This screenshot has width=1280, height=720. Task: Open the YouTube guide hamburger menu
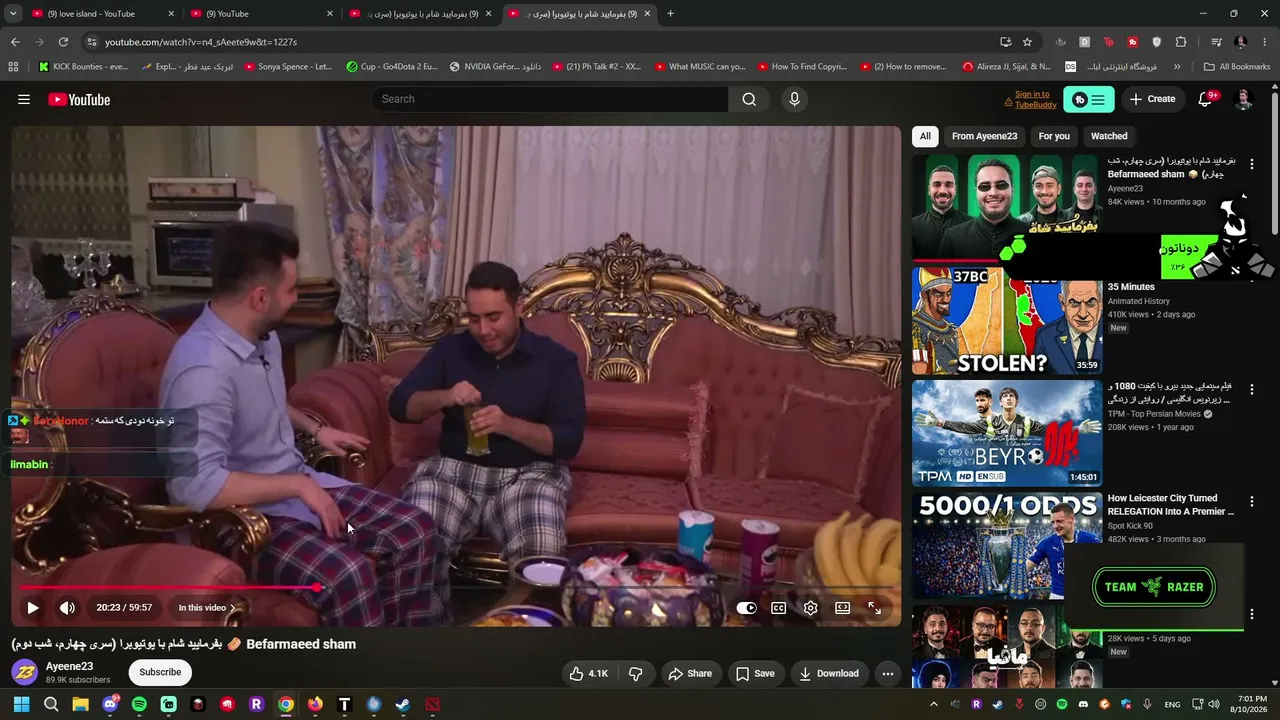click(x=24, y=99)
